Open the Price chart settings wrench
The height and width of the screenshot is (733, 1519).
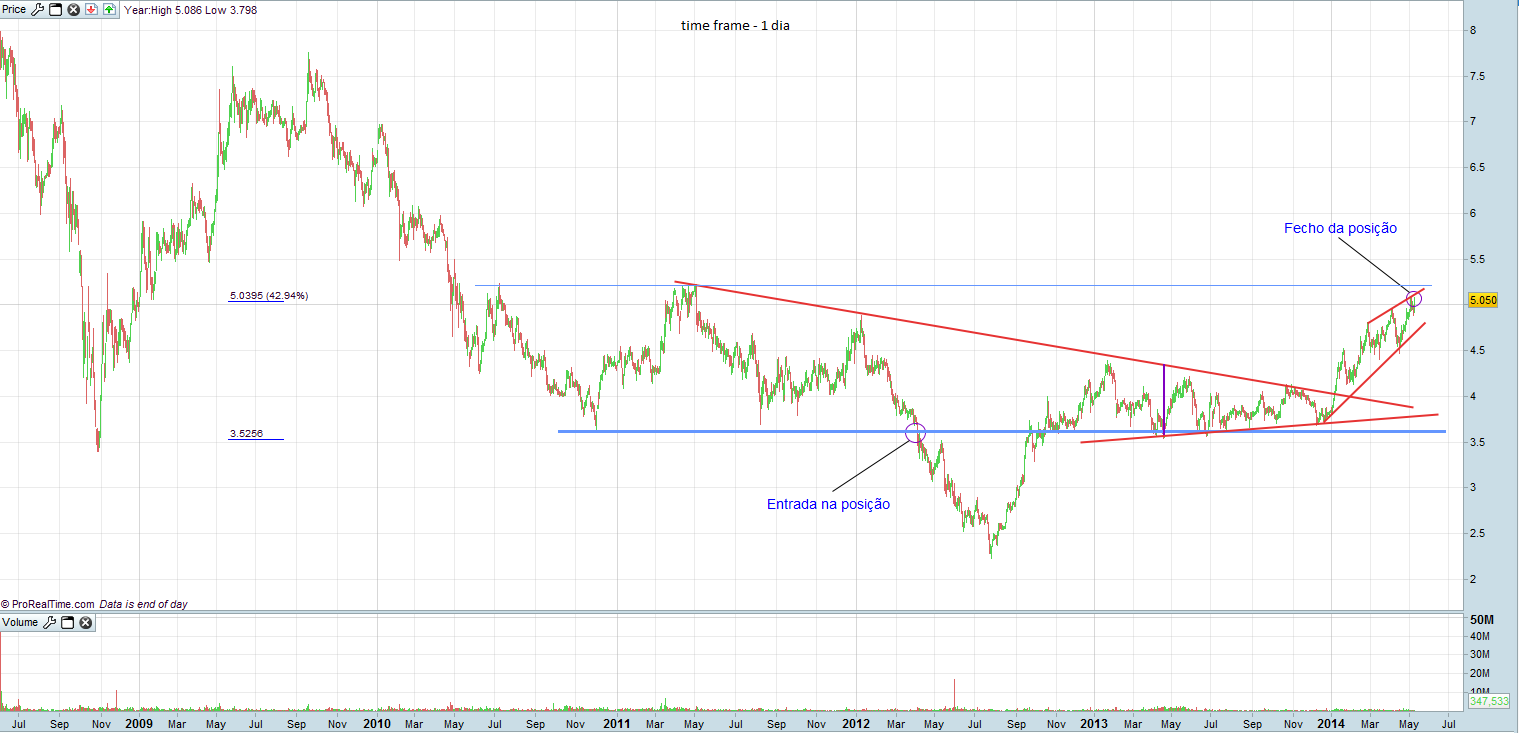click(x=38, y=9)
